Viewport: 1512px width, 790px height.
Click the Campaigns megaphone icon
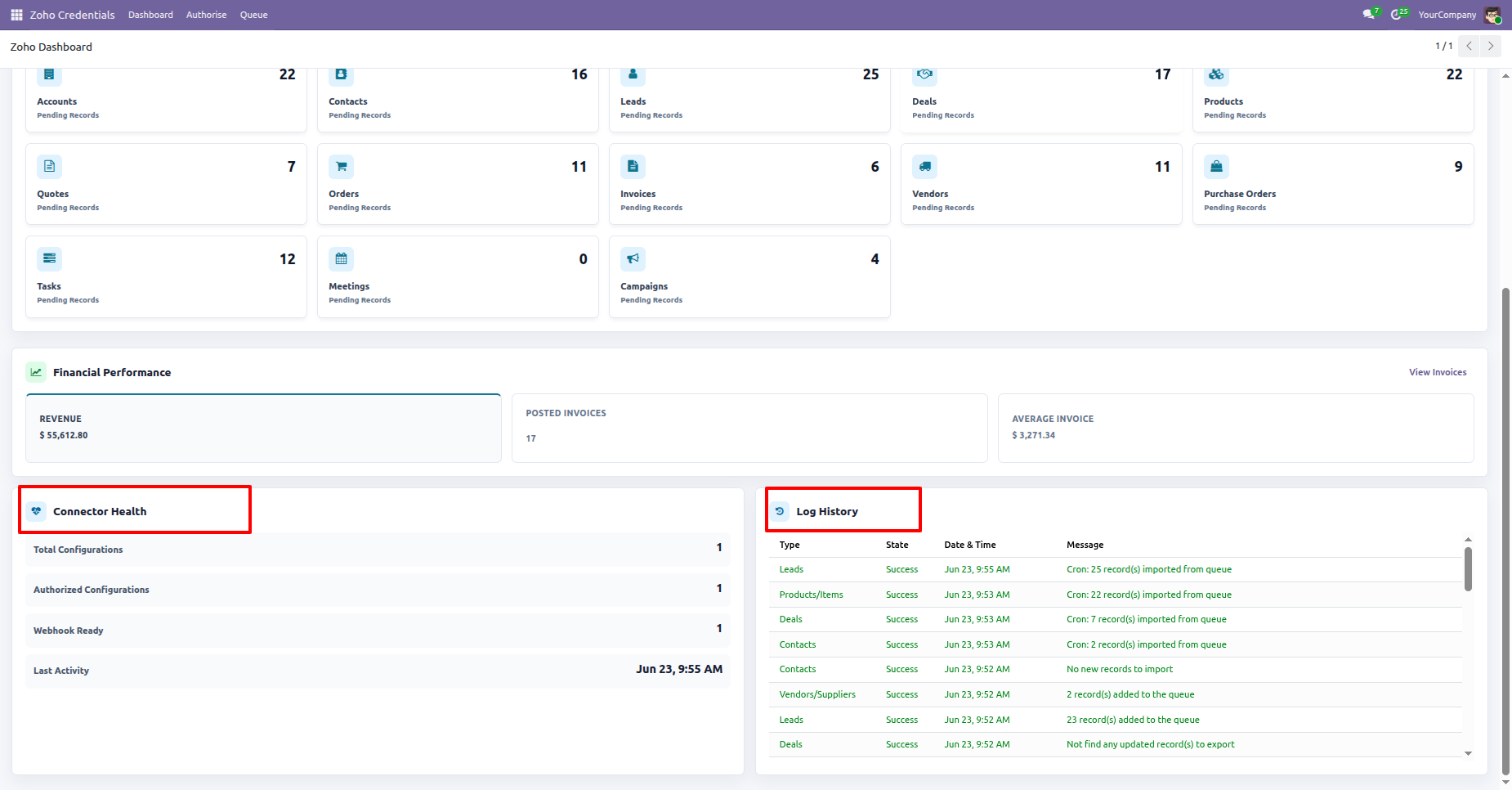tap(633, 259)
